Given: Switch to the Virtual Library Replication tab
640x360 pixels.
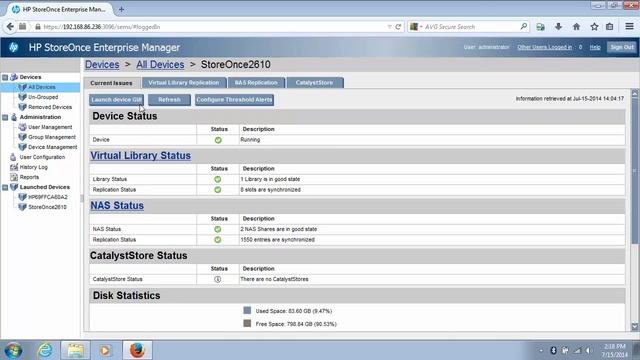Looking at the screenshot, I should (184, 82).
